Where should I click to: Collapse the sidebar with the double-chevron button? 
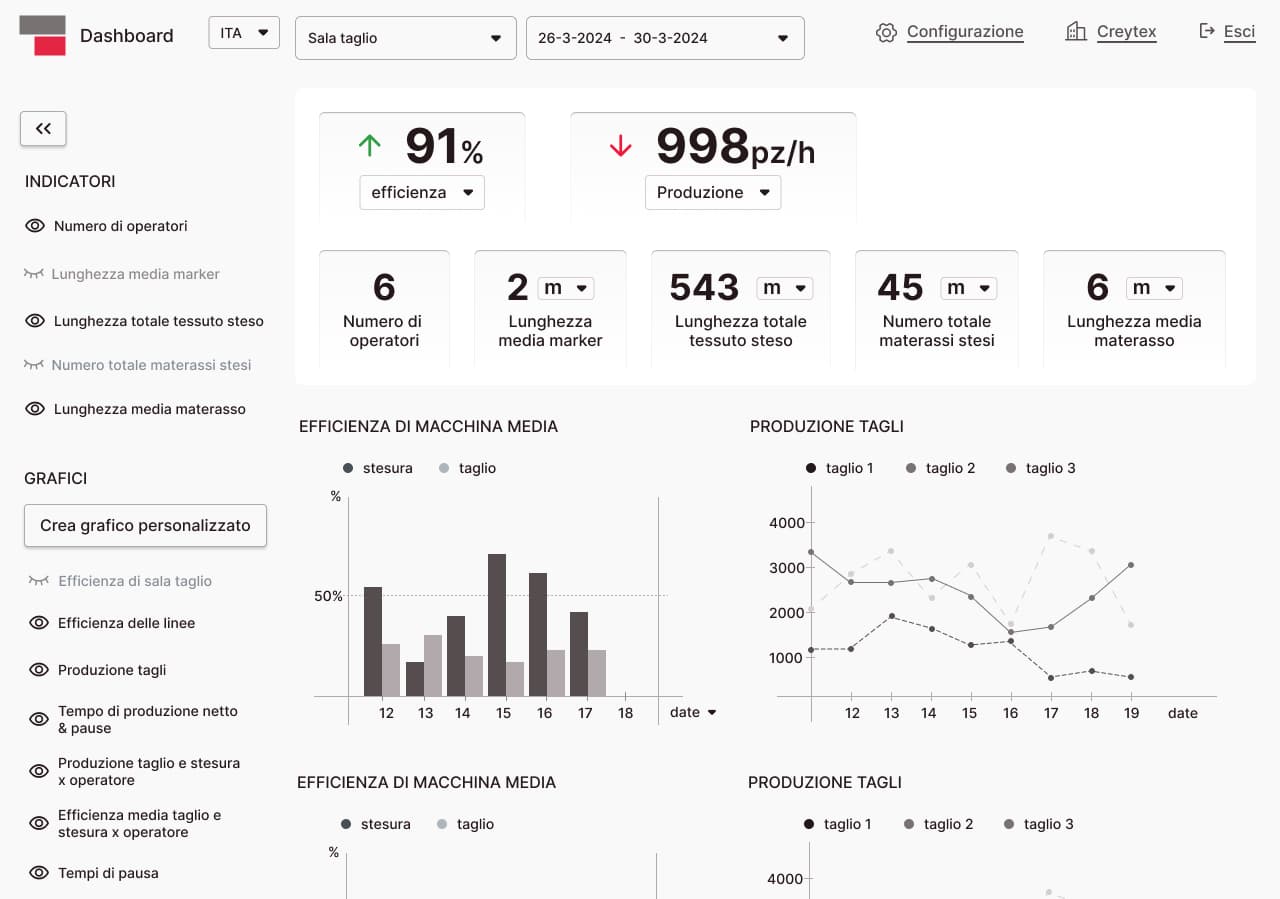pos(43,128)
